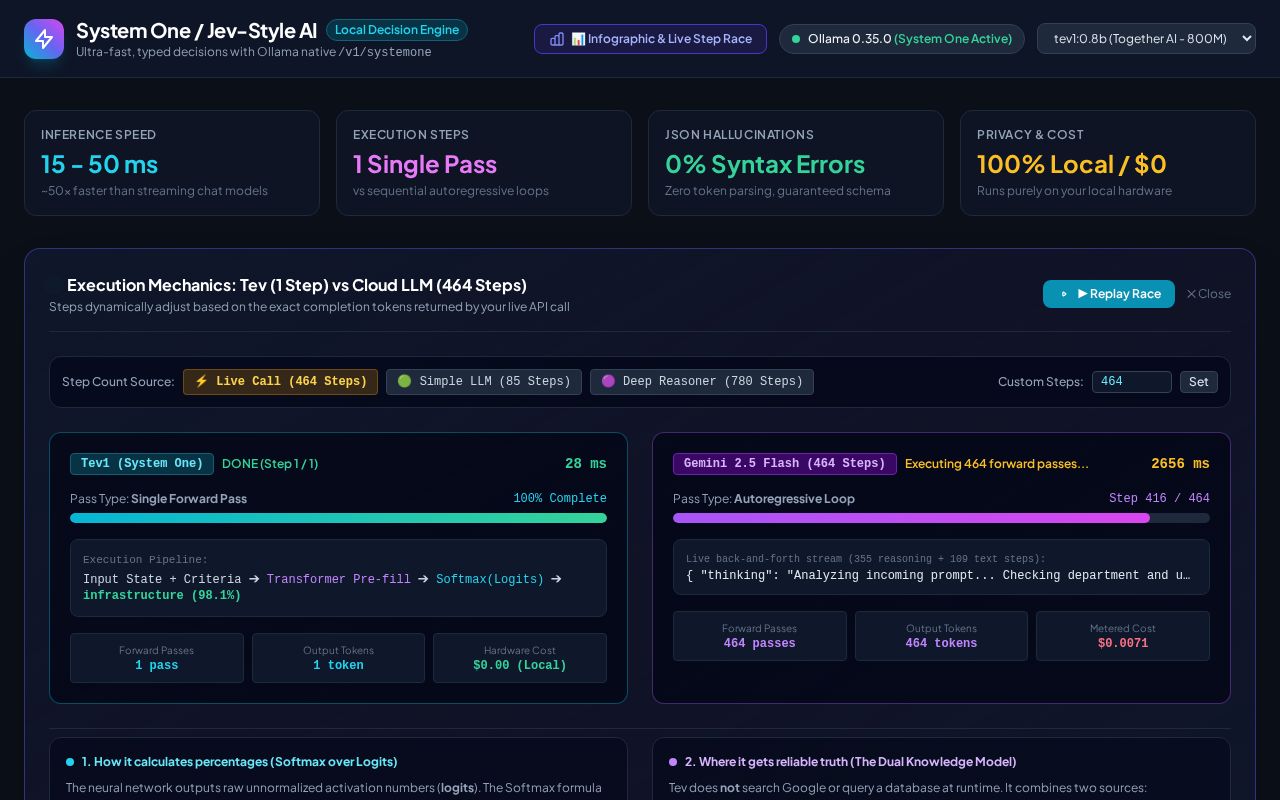Click the Replay Race button
This screenshot has height=800, width=1280.
tap(1109, 294)
